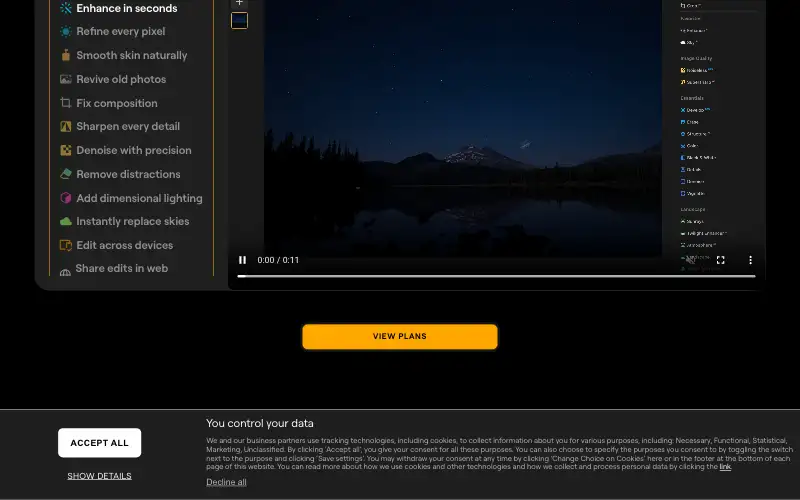Open the video's three-dot options menu
Screen dimensions: 800x500
750,260
